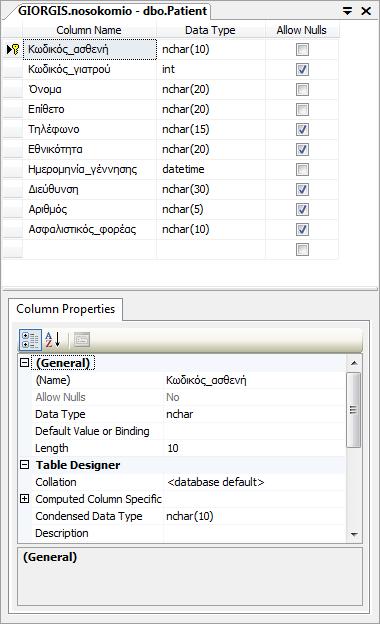Enable Allow Nulls for Όνομα column
The image size is (380, 624).
tap(302, 90)
